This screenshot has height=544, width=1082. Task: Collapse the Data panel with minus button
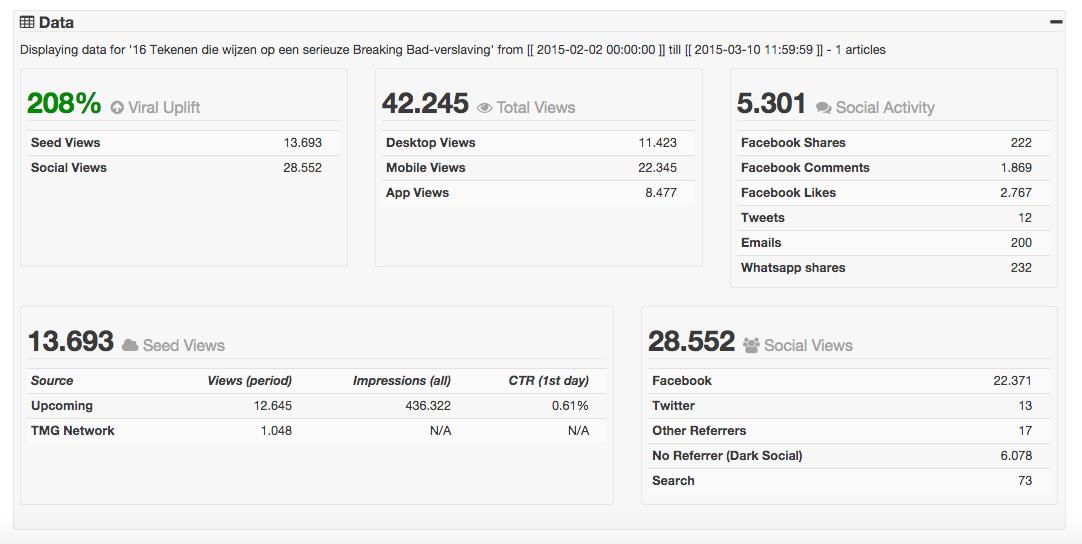[x=1055, y=21]
